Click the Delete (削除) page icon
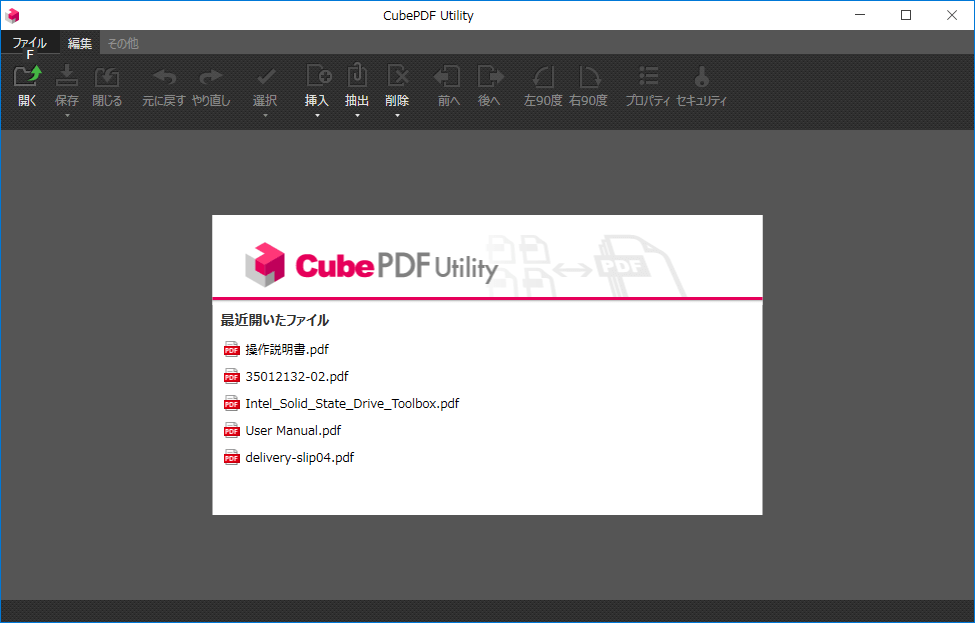This screenshot has width=975, height=623. [x=397, y=77]
